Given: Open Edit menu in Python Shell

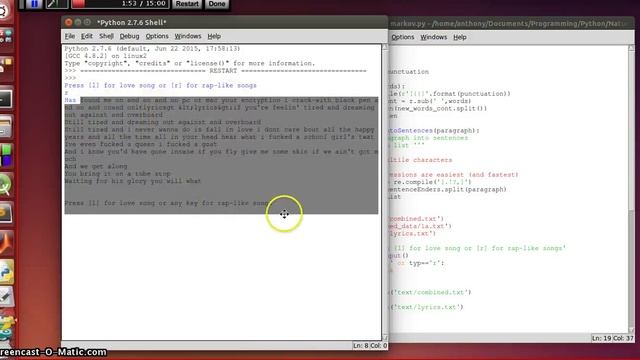Looking at the screenshot, I should coord(87,36).
